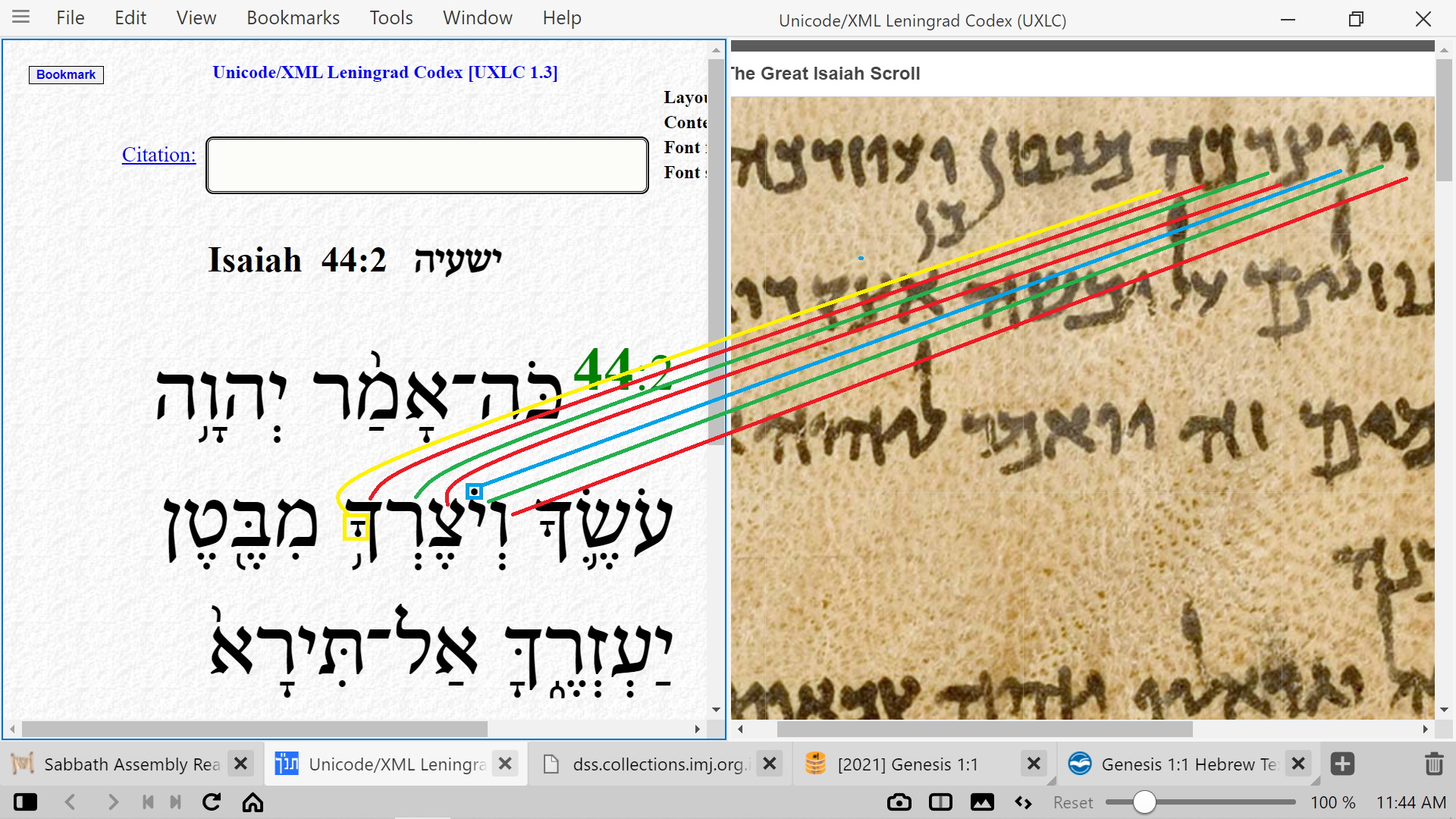Open the Tools menu

tap(391, 17)
